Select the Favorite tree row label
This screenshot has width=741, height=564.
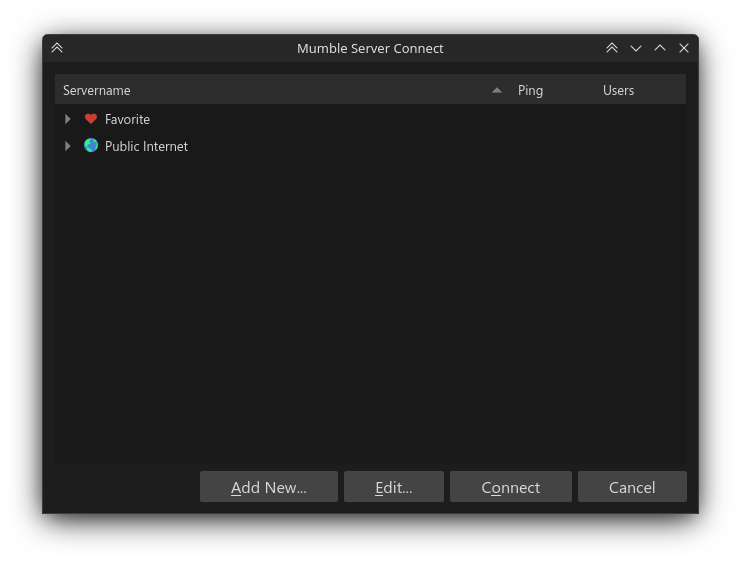pyautogui.click(x=127, y=119)
